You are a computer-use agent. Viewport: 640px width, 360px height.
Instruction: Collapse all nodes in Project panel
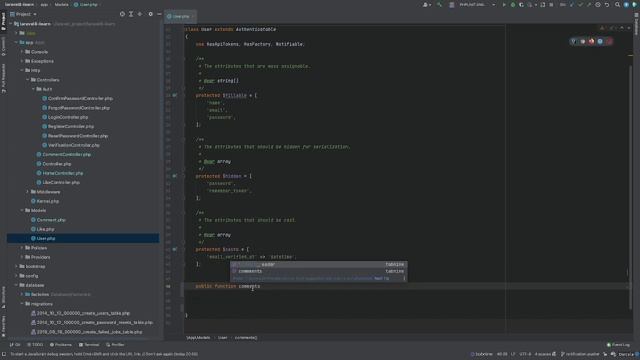pos(140,14)
